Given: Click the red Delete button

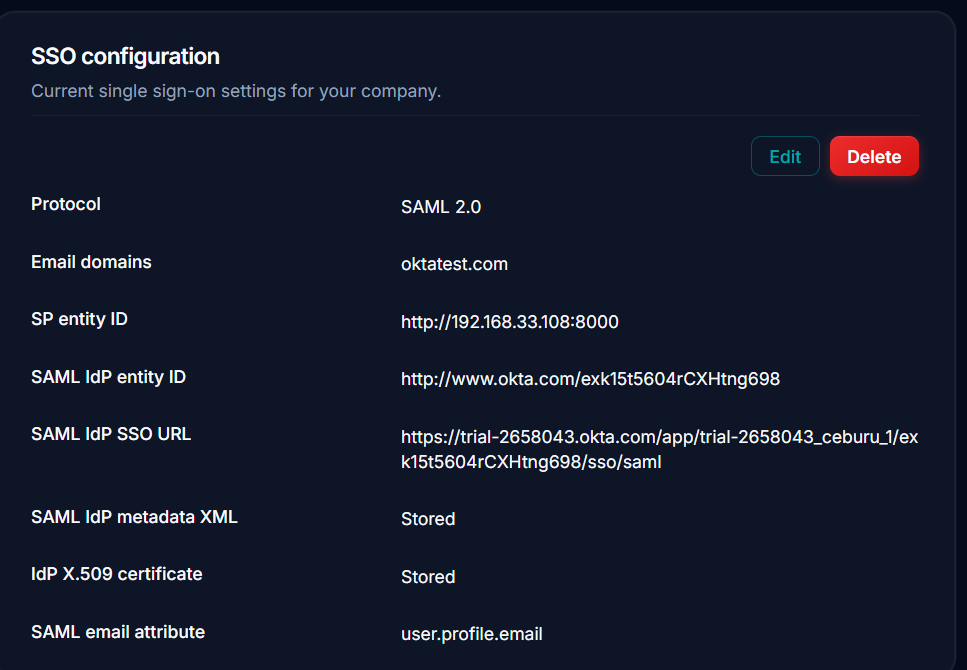Looking at the screenshot, I should [874, 156].
